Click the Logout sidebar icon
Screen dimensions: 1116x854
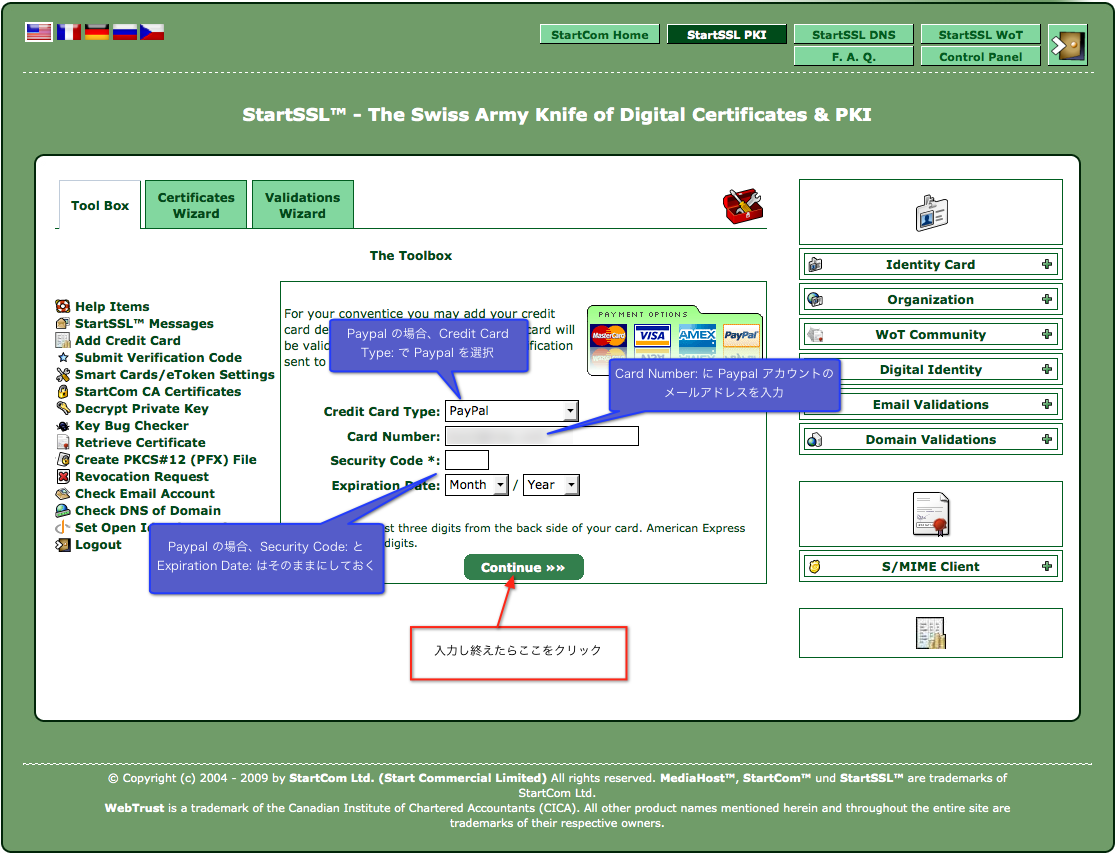coord(63,545)
